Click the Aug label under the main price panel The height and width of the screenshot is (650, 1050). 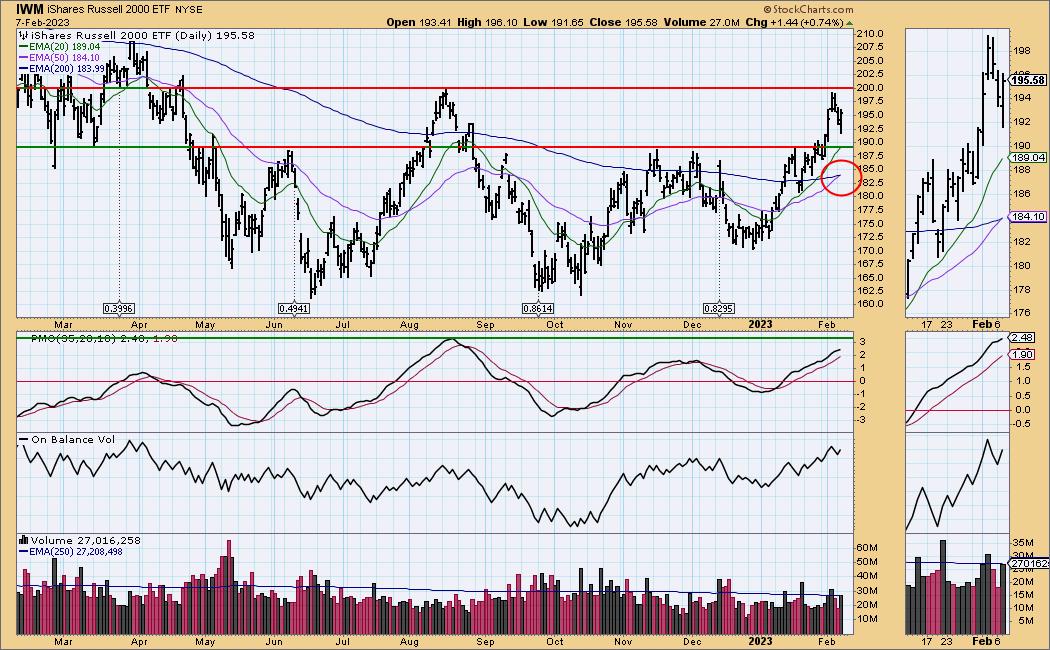coord(409,325)
